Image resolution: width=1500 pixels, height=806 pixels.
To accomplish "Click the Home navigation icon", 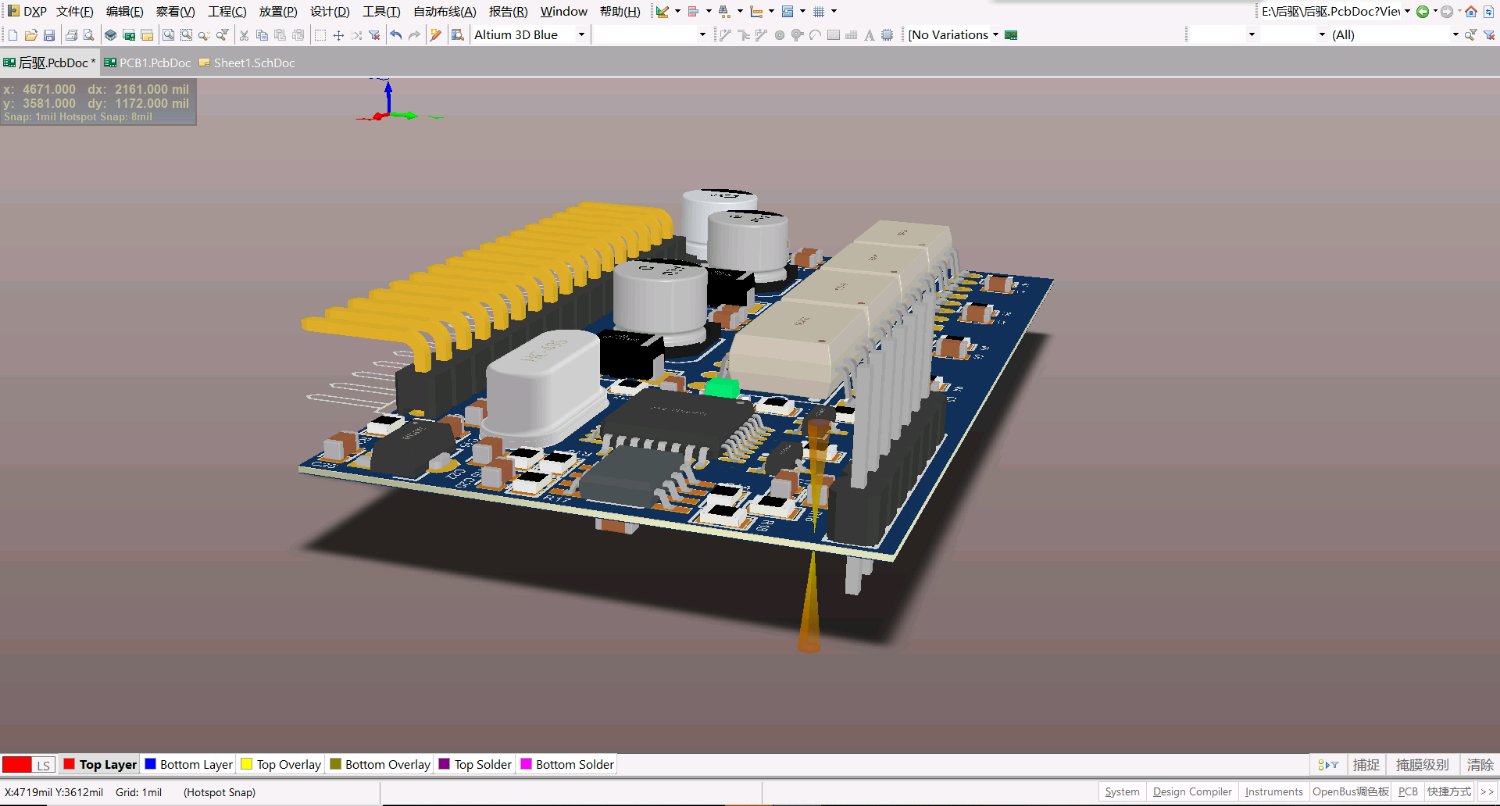I will (x=1470, y=12).
